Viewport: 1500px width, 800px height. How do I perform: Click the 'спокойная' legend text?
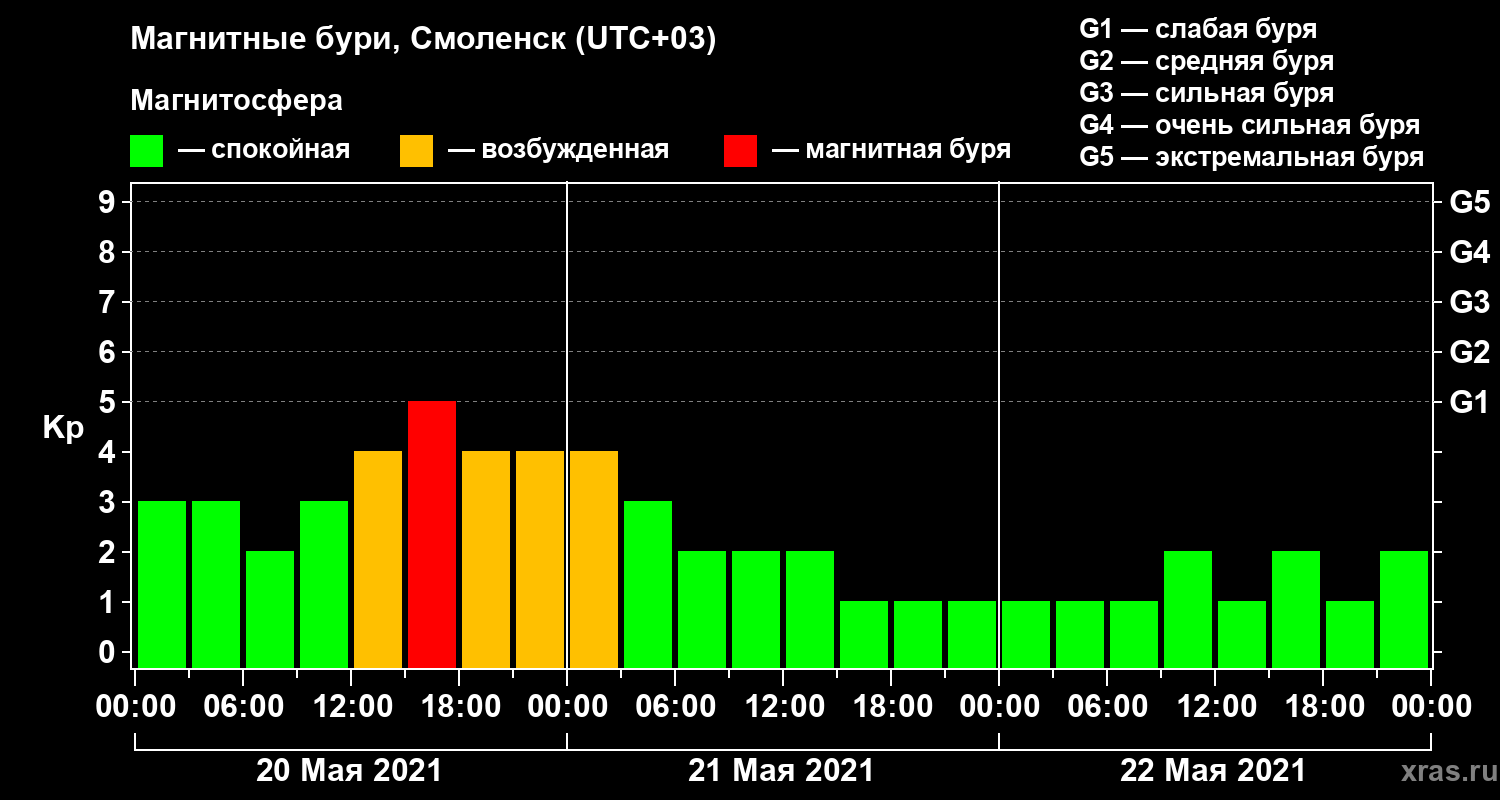(x=281, y=151)
